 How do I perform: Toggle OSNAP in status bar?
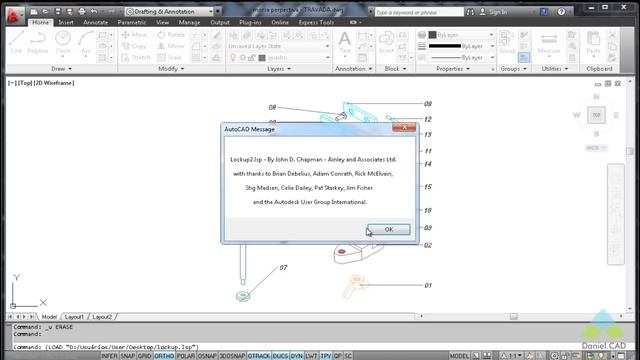point(207,356)
